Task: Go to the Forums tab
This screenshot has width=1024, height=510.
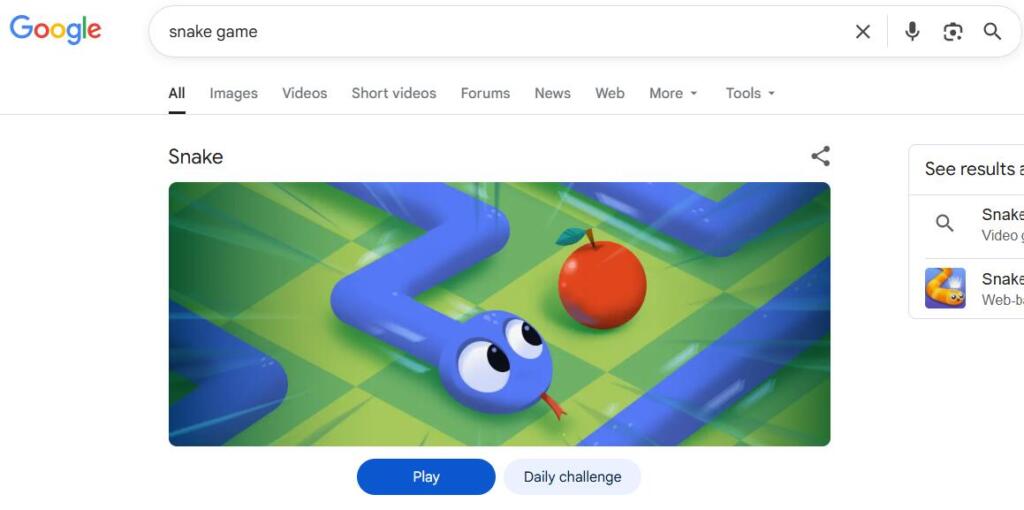Action: [485, 93]
